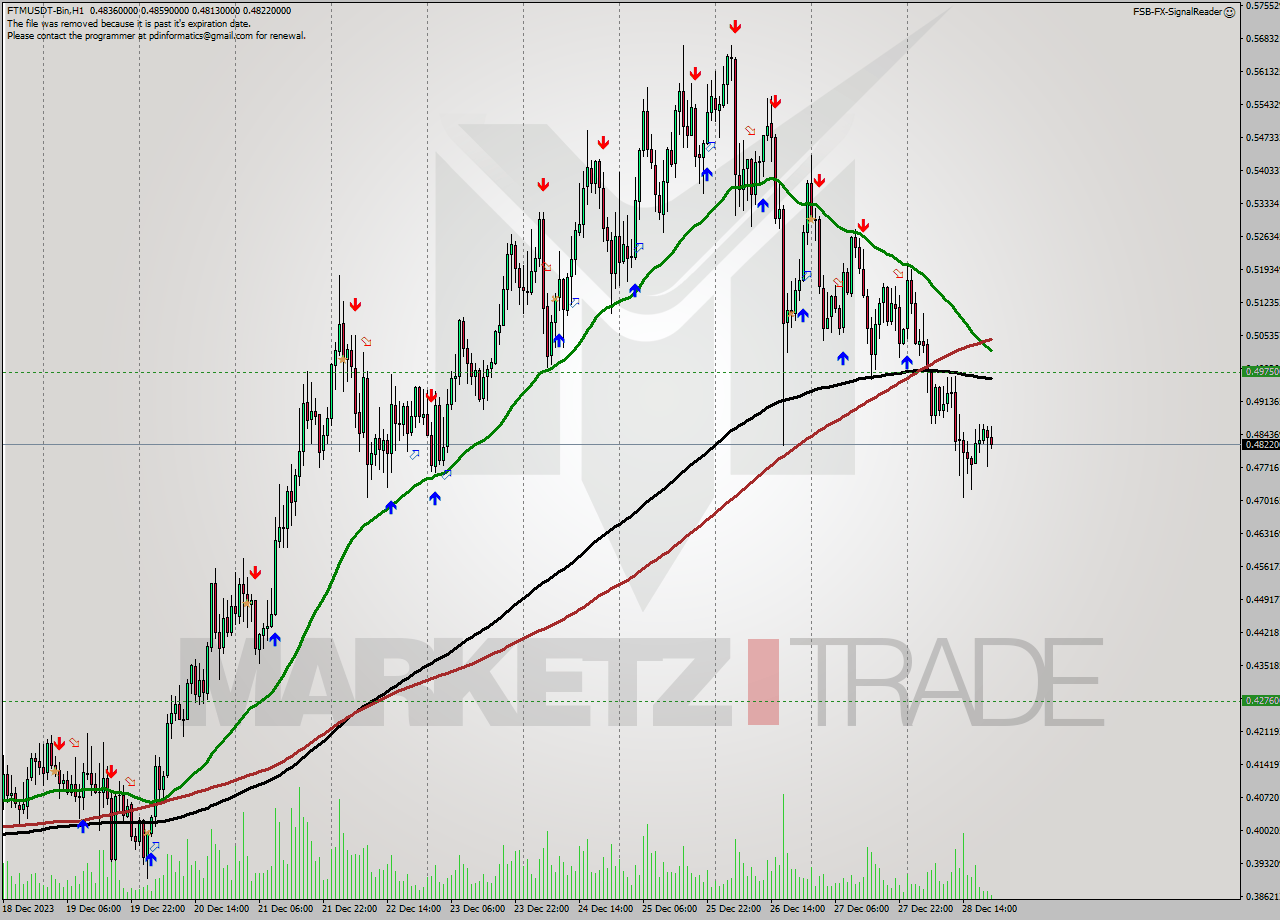Click the 0.40720 price scale value
The height and width of the screenshot is (920, 1280).
1262,798
